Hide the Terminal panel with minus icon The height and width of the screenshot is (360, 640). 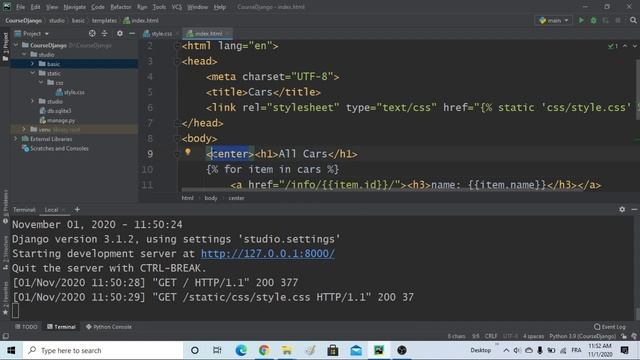point(634,209)
